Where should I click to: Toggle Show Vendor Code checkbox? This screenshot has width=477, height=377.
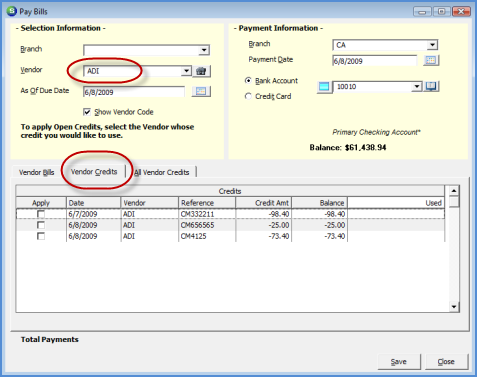click(x=87, y=112)
